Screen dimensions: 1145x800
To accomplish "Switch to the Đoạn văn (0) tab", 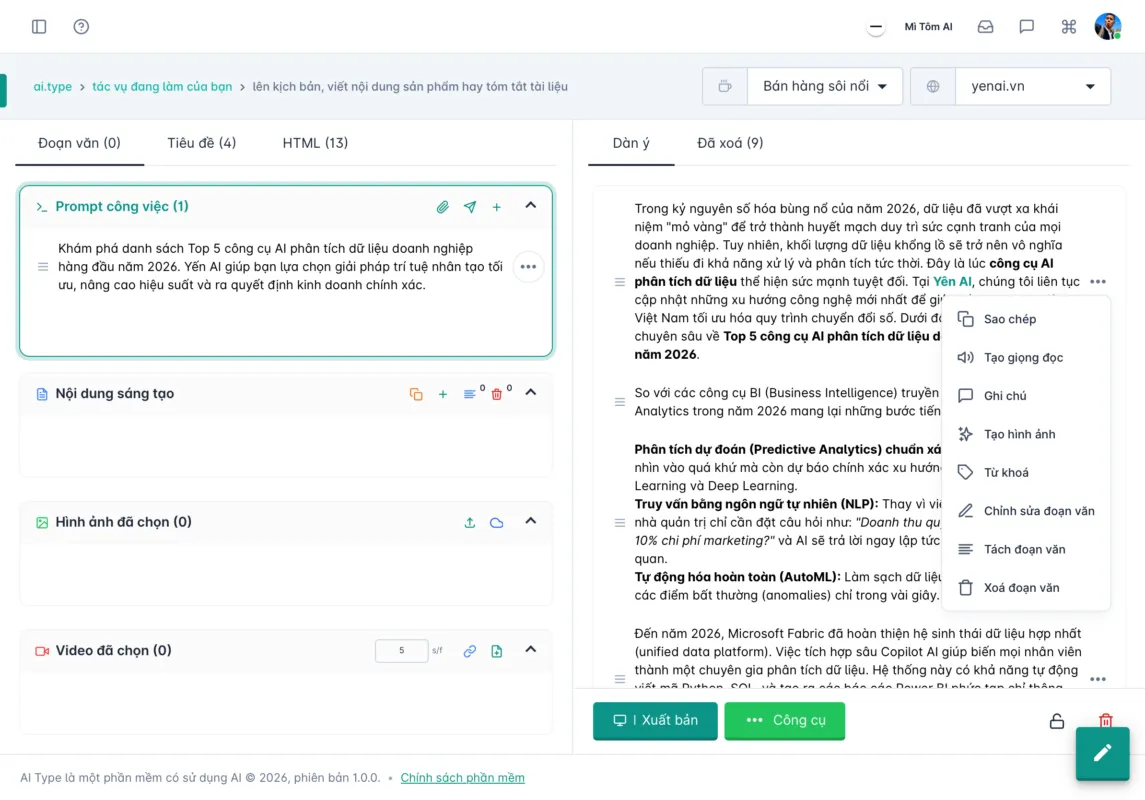I will pyautogui.click(x=79, y=143).
